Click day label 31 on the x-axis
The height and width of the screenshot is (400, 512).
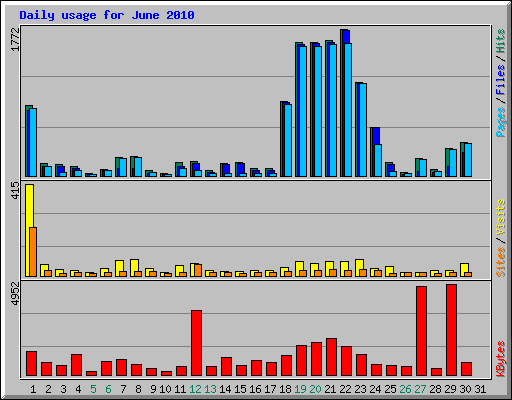(x=480, y=389)
